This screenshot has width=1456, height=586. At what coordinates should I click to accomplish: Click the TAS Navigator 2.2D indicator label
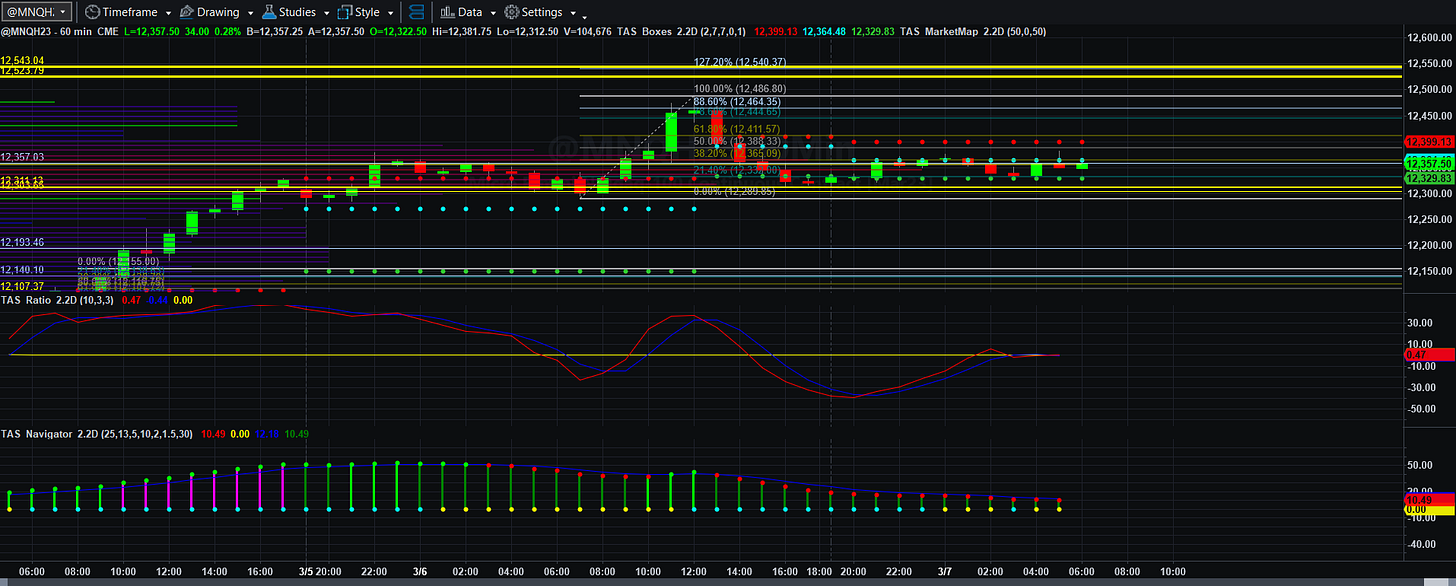[x=50, y=434]
